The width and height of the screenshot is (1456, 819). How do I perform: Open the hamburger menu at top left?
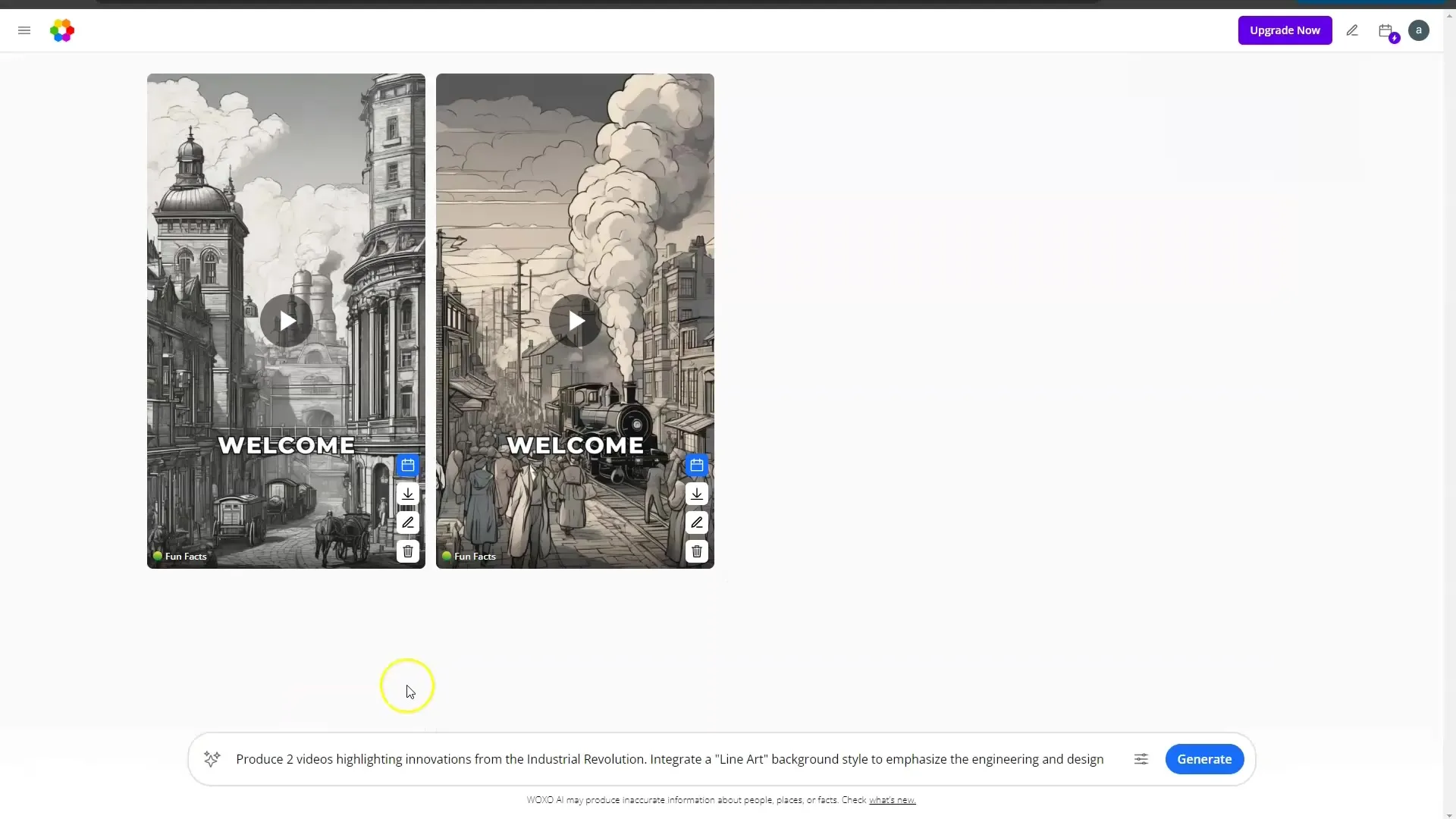click(24, 30)
